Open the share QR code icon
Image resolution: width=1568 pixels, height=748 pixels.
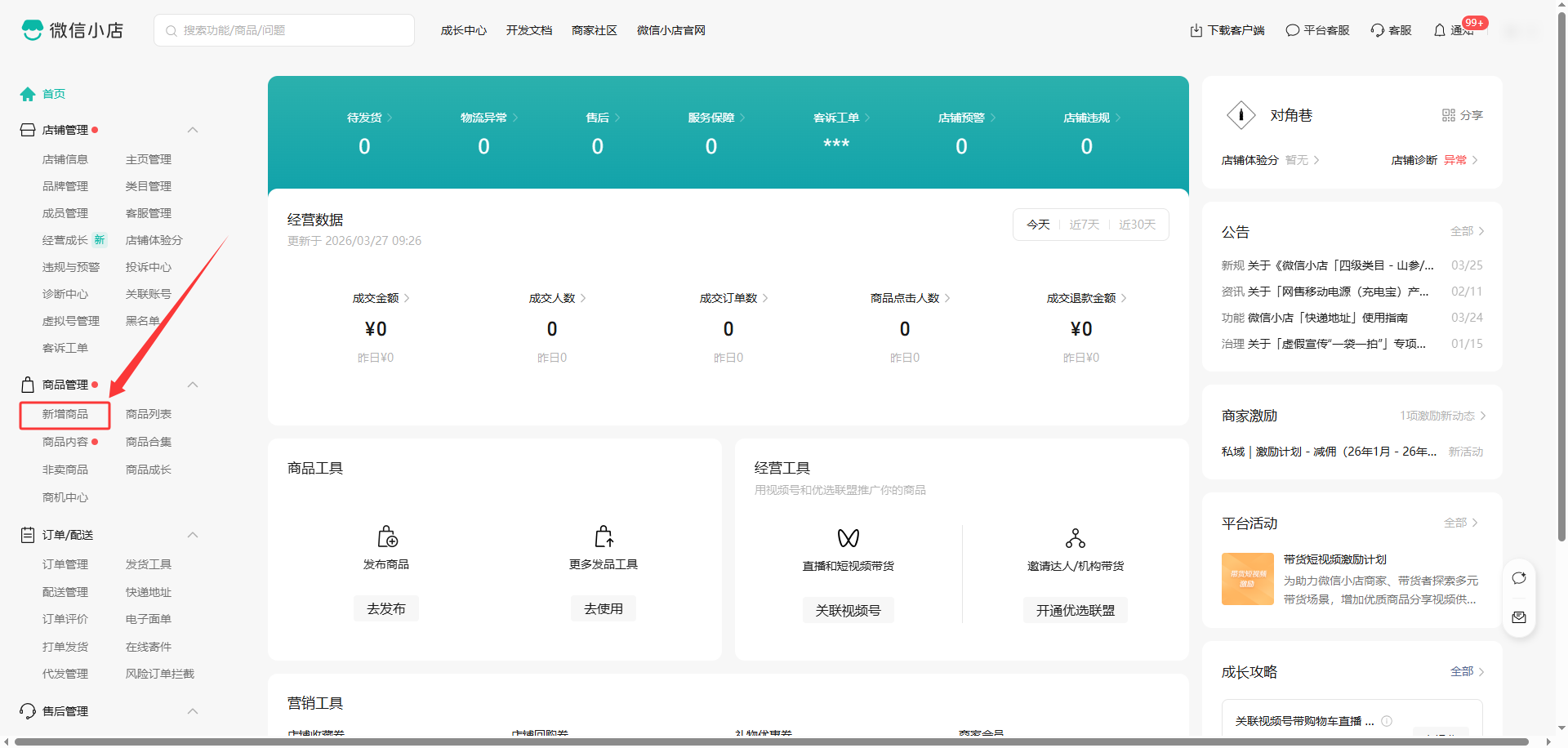(x=1449, y=115)
